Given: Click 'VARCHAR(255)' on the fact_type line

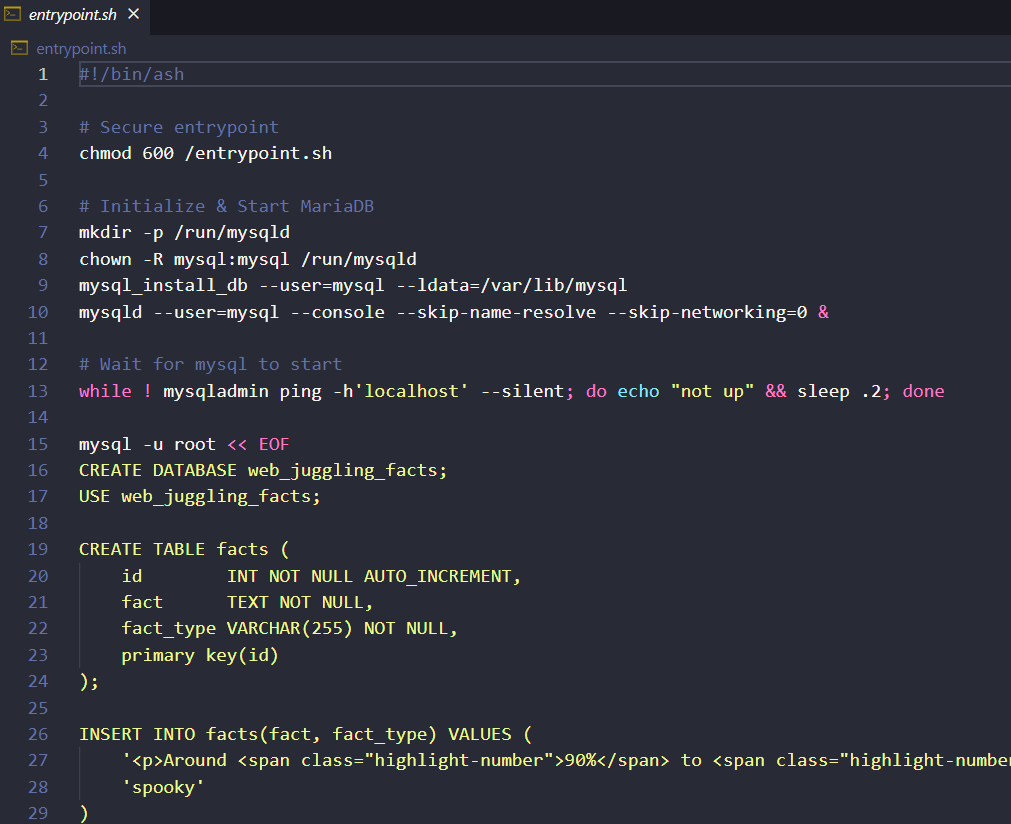Looking at the screenshot, I should [x=290, y=628].
